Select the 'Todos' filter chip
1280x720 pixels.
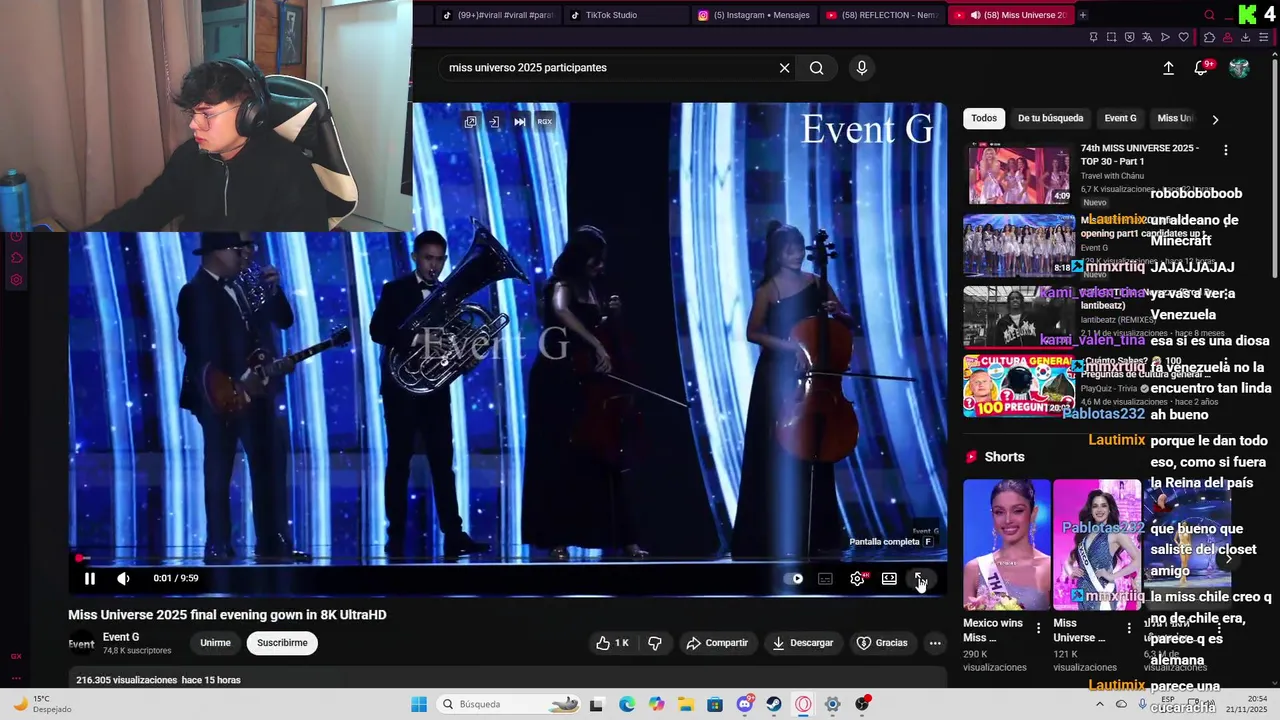click(984, 118)
